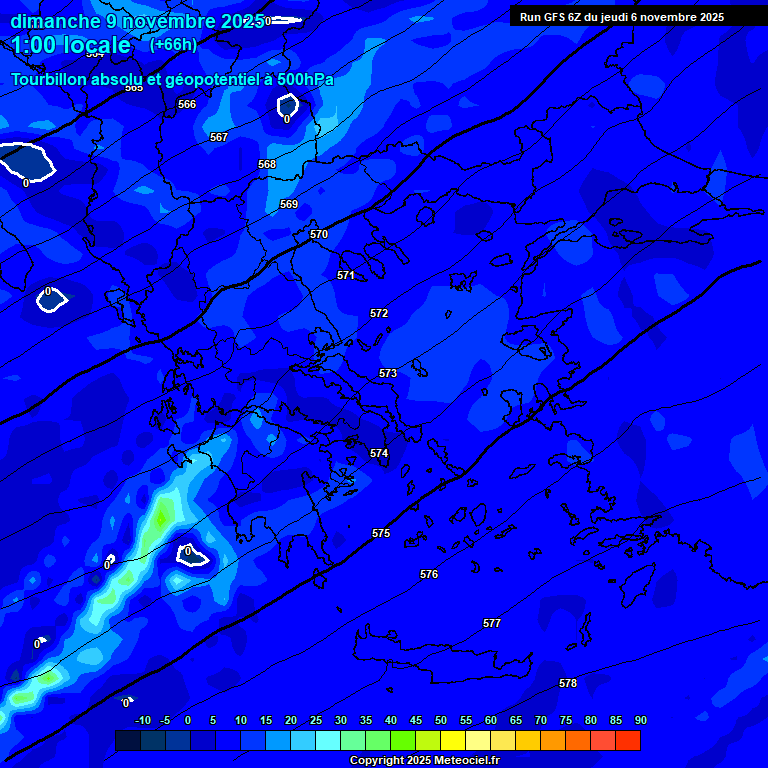Click the Copyright 2025 Meteociel.fr text
This screenshot has height=768, width=768.
424,761
